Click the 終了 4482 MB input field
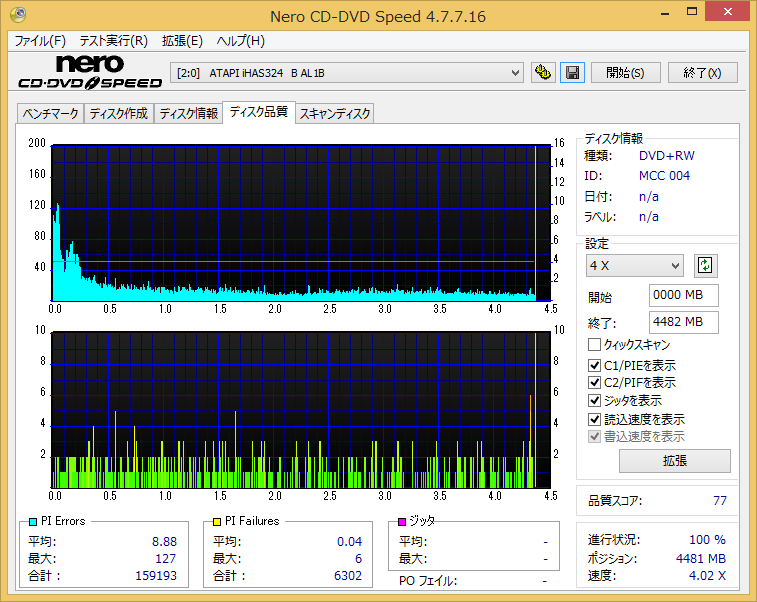The height and width of the screenshot is (602, 757). (x=683, y=322)
